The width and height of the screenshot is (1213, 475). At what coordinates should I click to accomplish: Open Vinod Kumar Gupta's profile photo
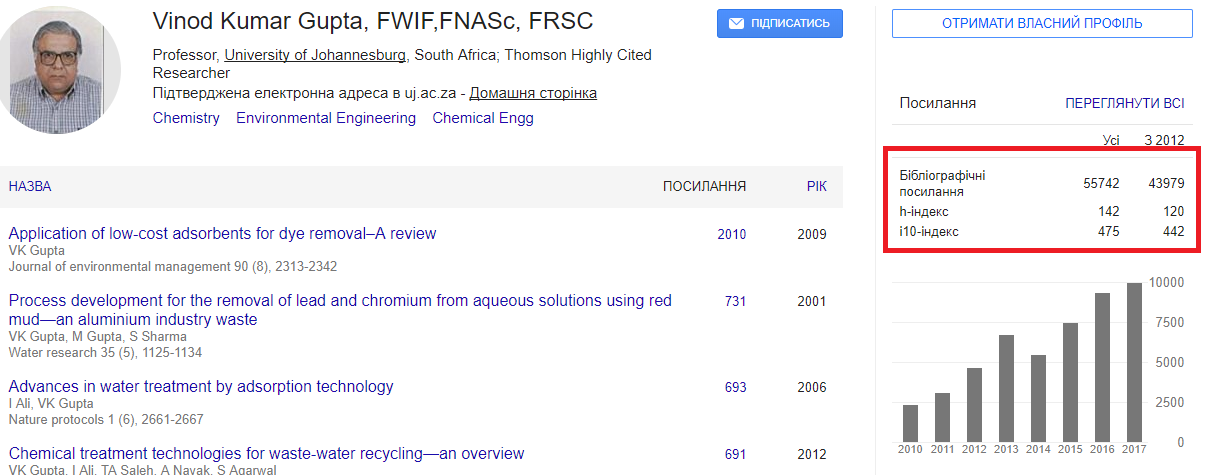(x=61, y=72)
